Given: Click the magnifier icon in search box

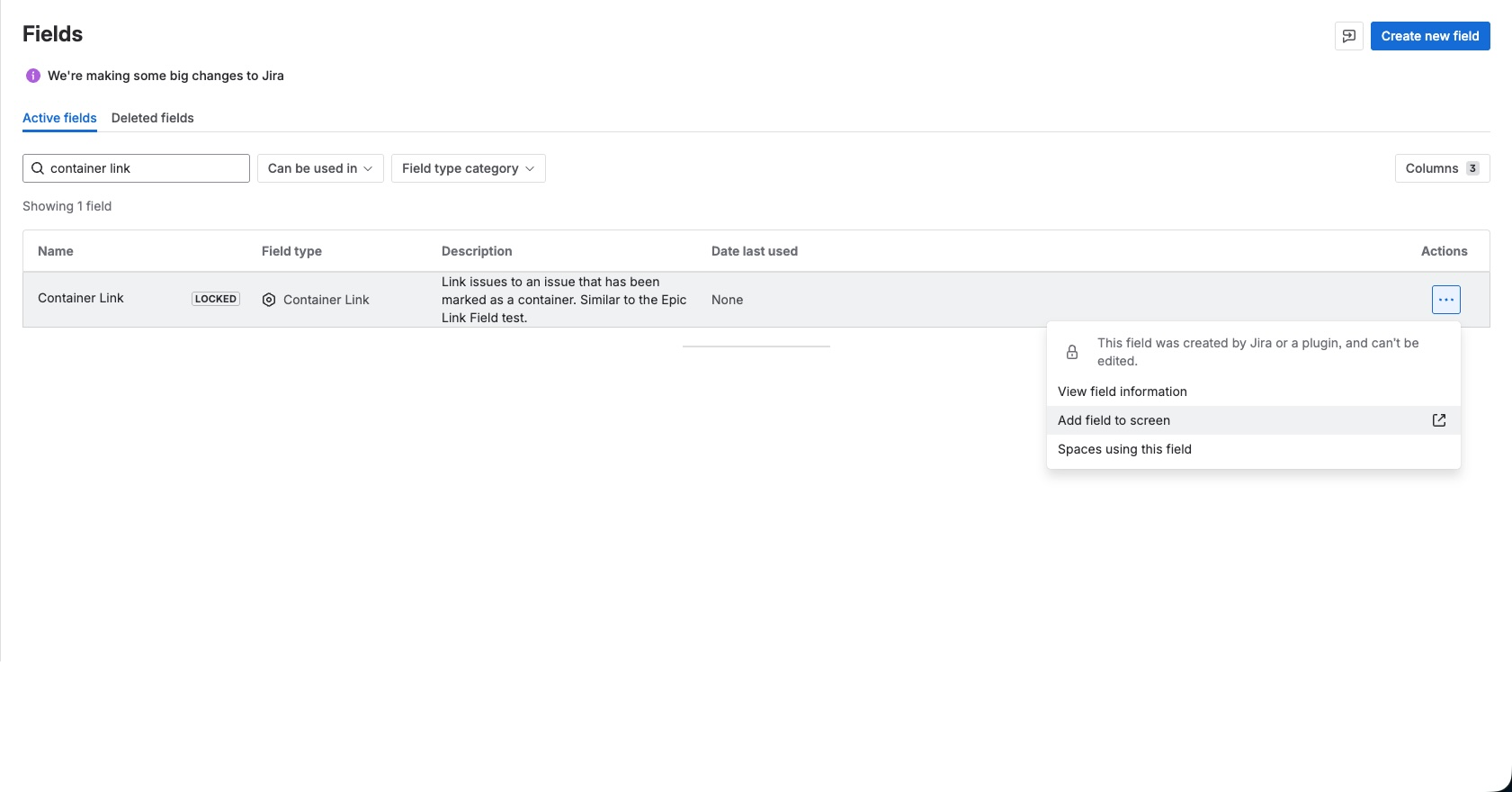Looking at the screenshot, I should pos(38,168).
